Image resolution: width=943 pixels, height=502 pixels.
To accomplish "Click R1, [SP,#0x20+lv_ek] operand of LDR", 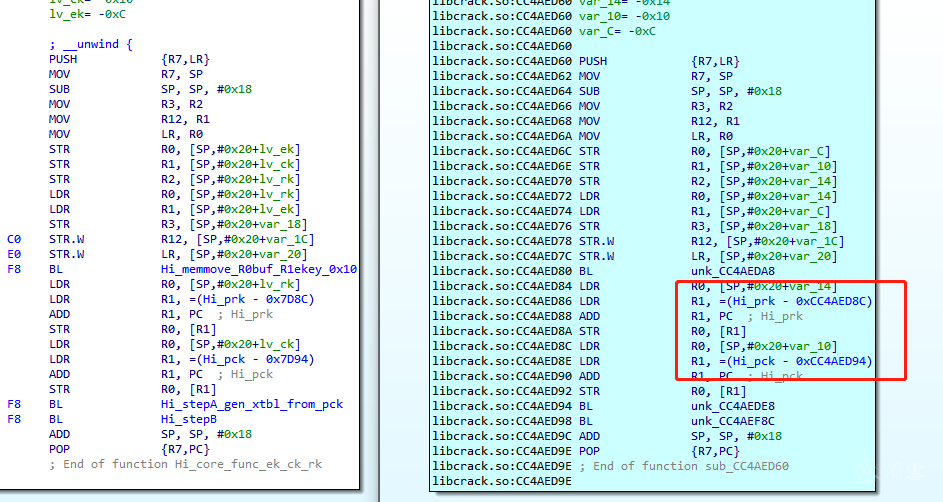I will [x=230, y=209].
